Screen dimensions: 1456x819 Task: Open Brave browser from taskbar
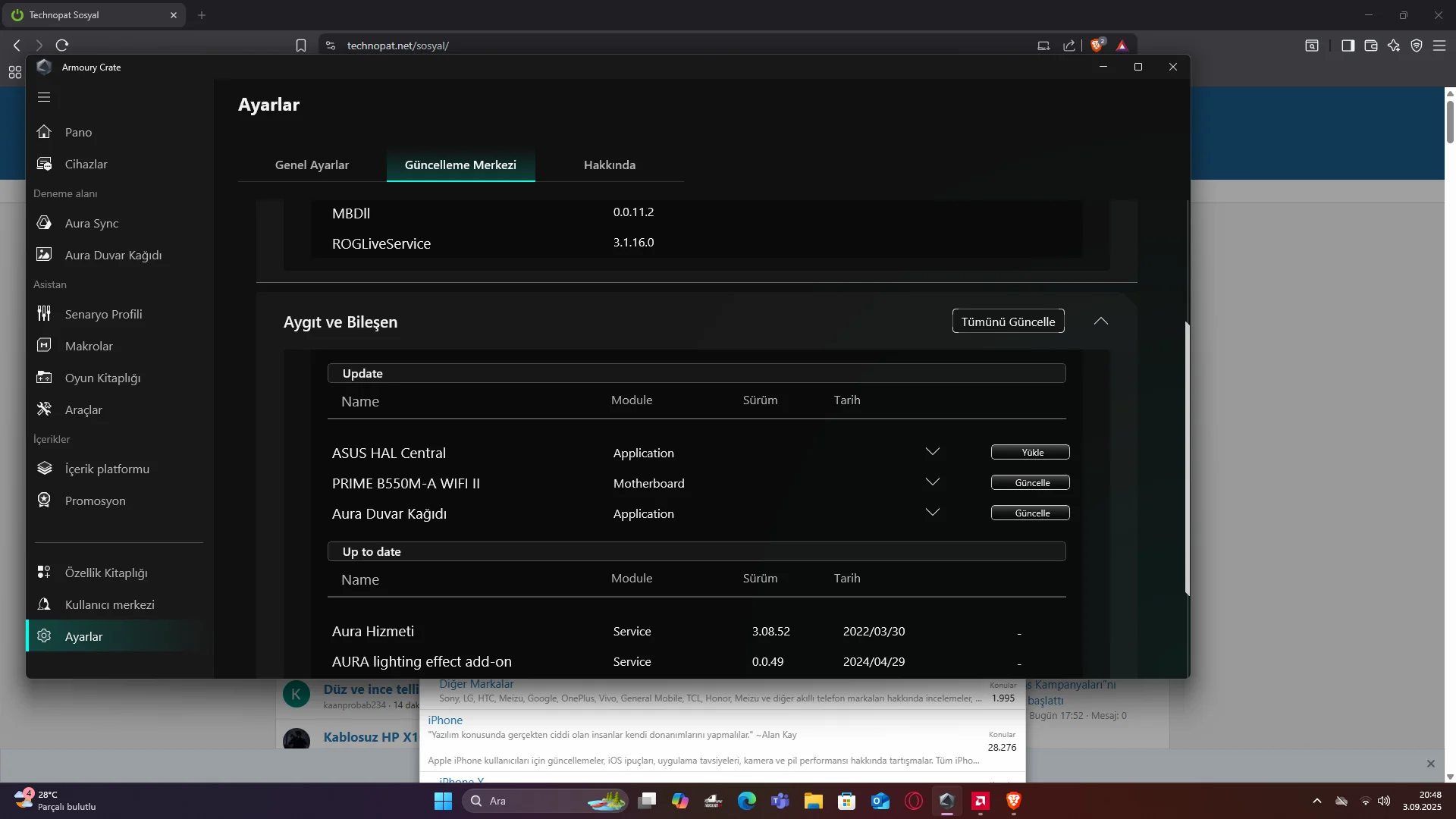tap(1014, 801)
